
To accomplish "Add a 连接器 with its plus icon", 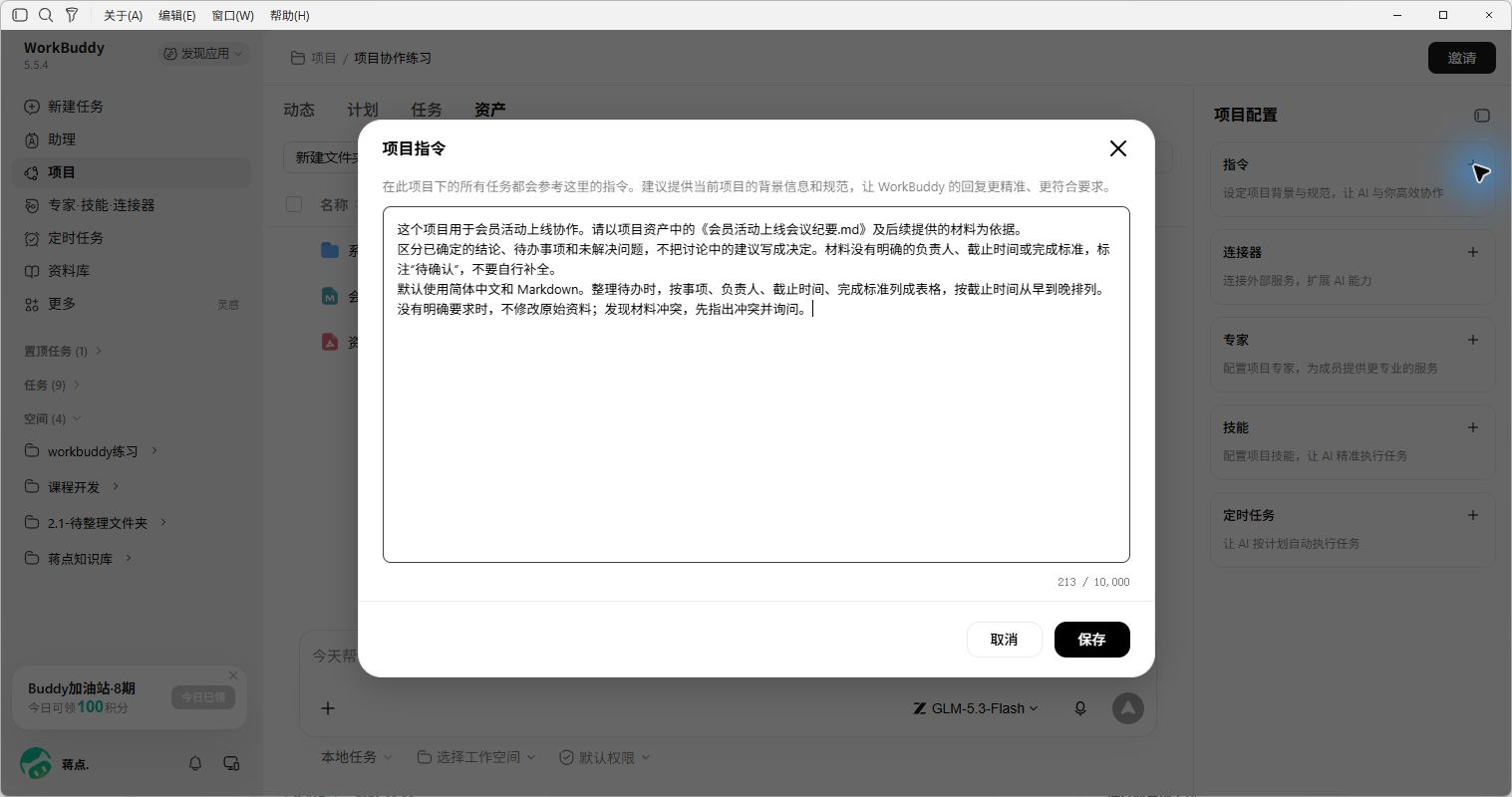I will (1473, 252).
